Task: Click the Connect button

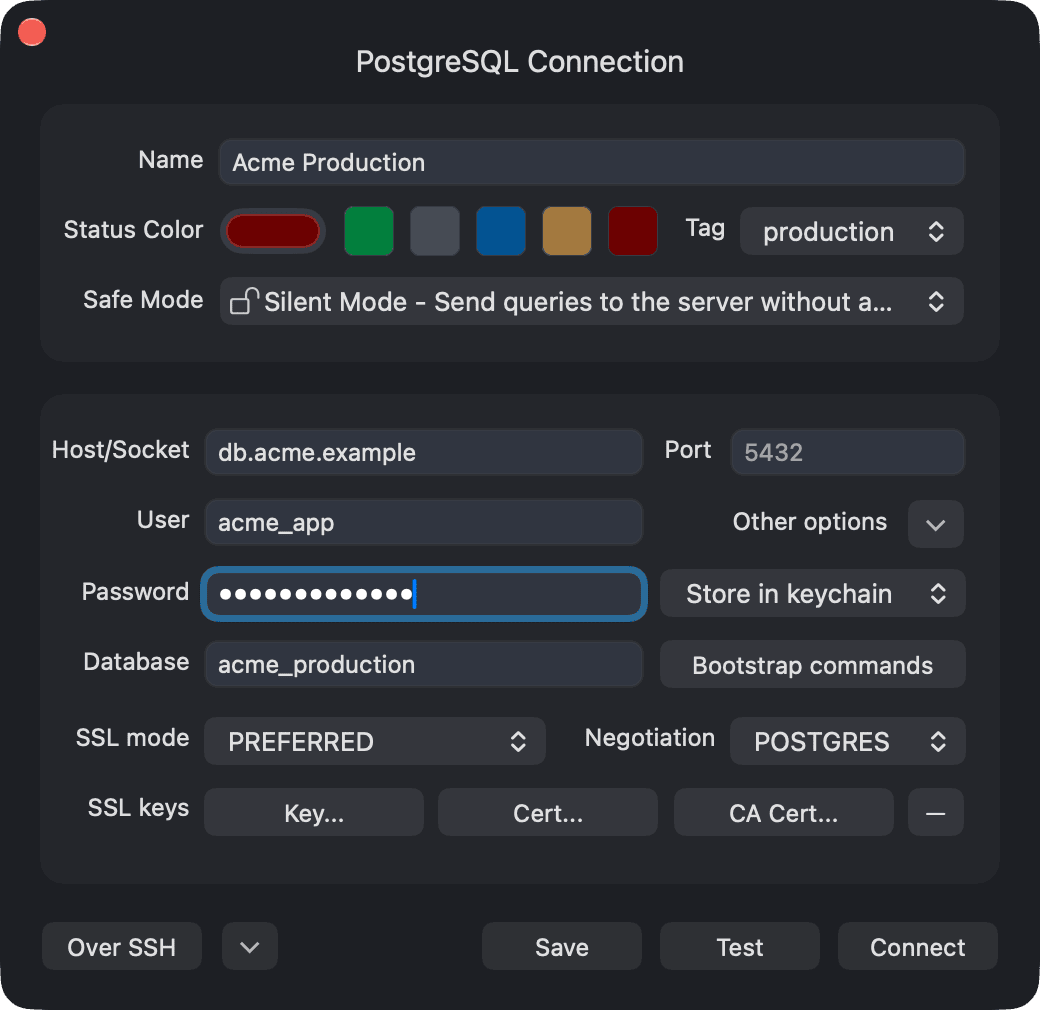Action: (918, 946)
